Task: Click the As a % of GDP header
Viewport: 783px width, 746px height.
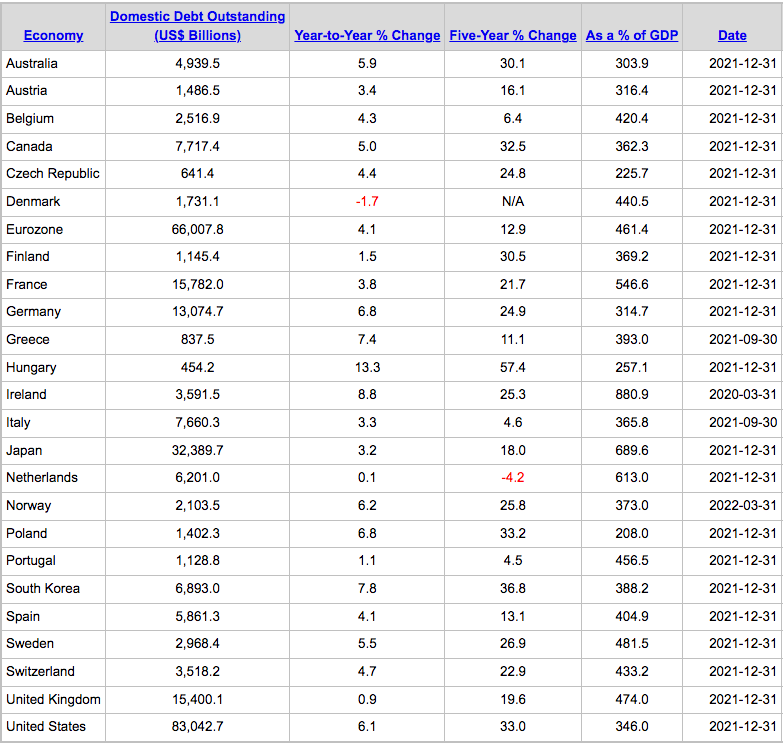Action: point(632,35)
